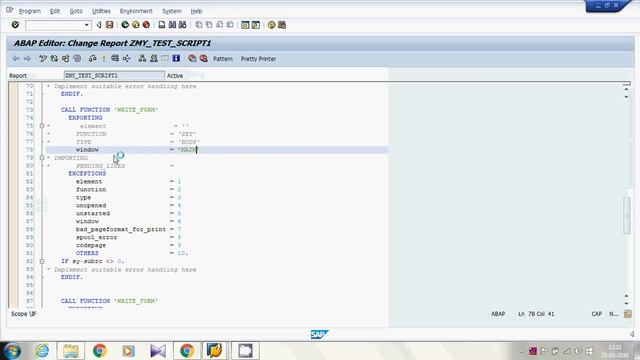Image resolution: width=640 pixels, height=360 pixels.
Task: Collapse the code fold at line 75
Action: 42,126
